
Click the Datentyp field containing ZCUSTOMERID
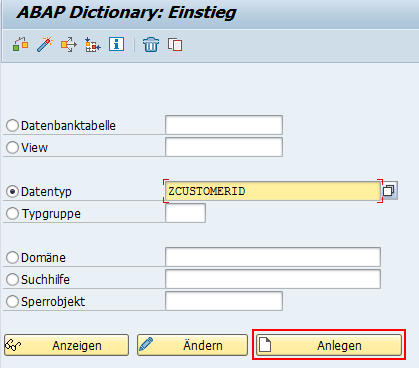pyautogui.click(x=273, y=191)
